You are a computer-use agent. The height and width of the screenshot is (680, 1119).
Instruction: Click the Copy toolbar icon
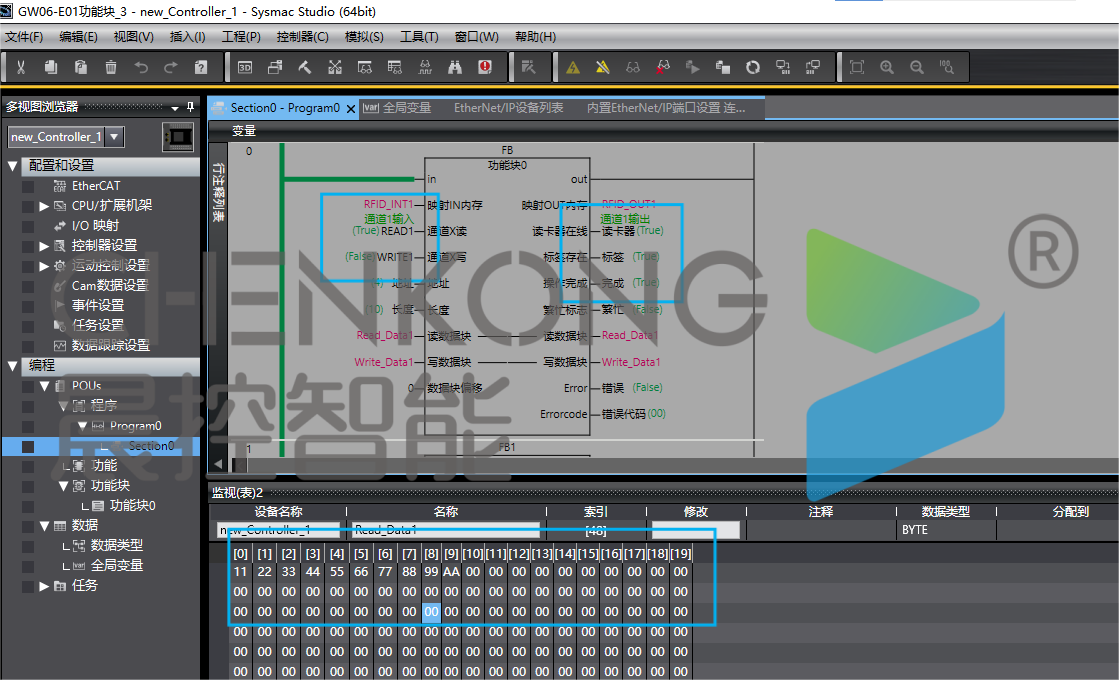pyautogui.click(x=51, y=67)
